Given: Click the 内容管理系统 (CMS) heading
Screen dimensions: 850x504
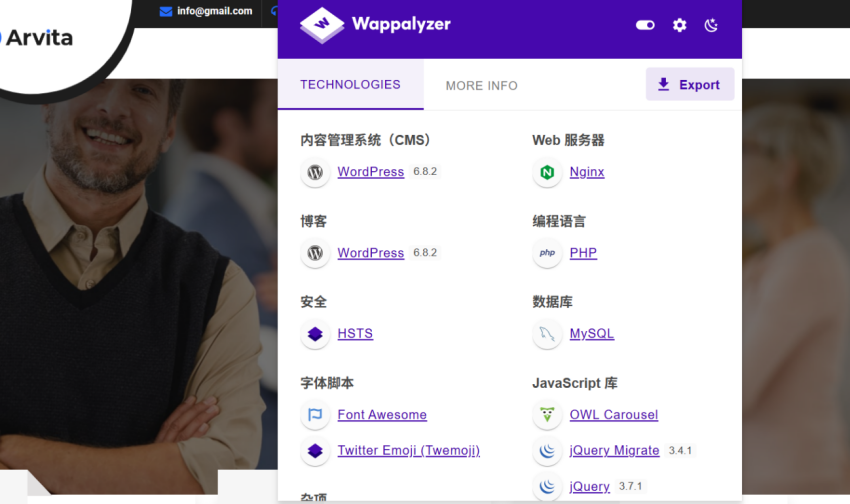Looking at the screenshot, I should (x=365, y=140).
